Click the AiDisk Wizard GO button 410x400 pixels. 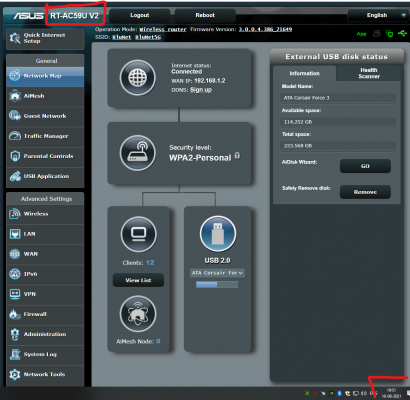pyautogui.click(x=365, y=166)
